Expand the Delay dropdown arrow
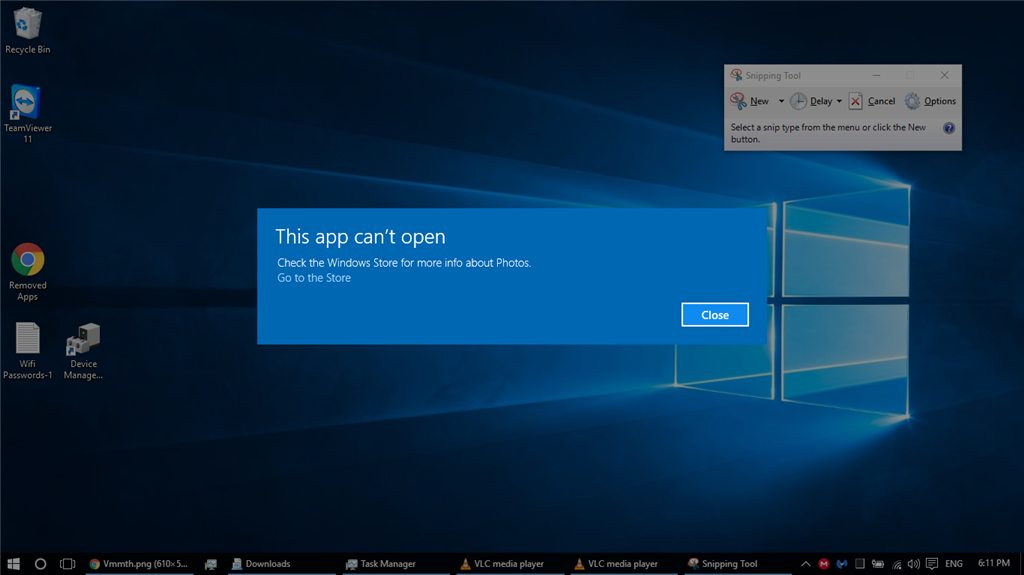 click(839, 101)
